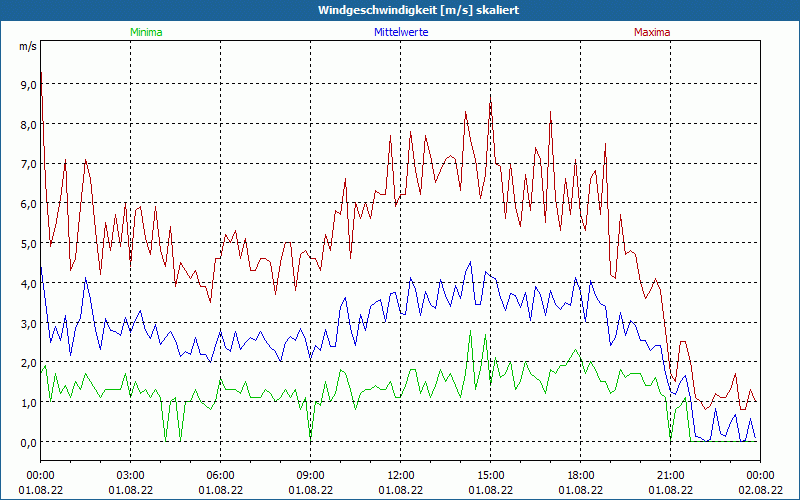Click the '9,0' y-axis value
This screenshot has width=800, height=500.
click(x=28, y=85)
